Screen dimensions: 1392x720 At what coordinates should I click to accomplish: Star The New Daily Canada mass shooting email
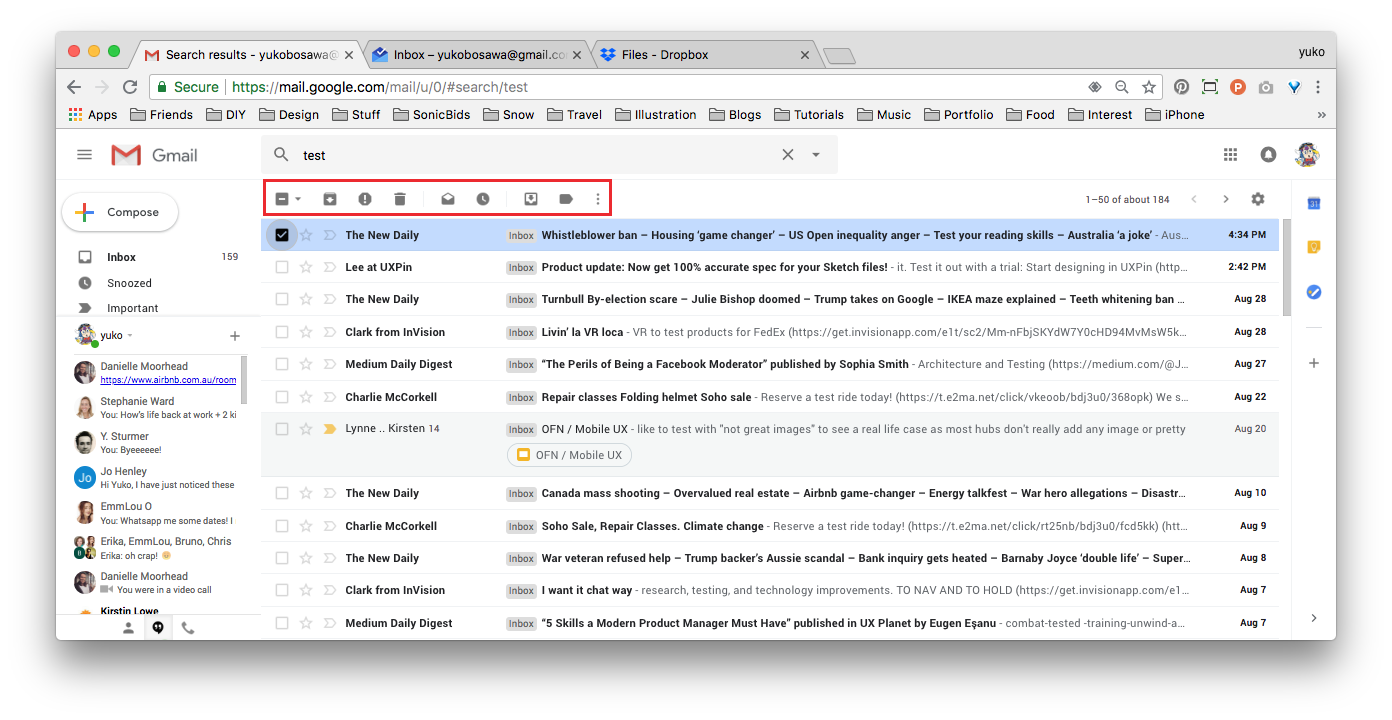307,493
